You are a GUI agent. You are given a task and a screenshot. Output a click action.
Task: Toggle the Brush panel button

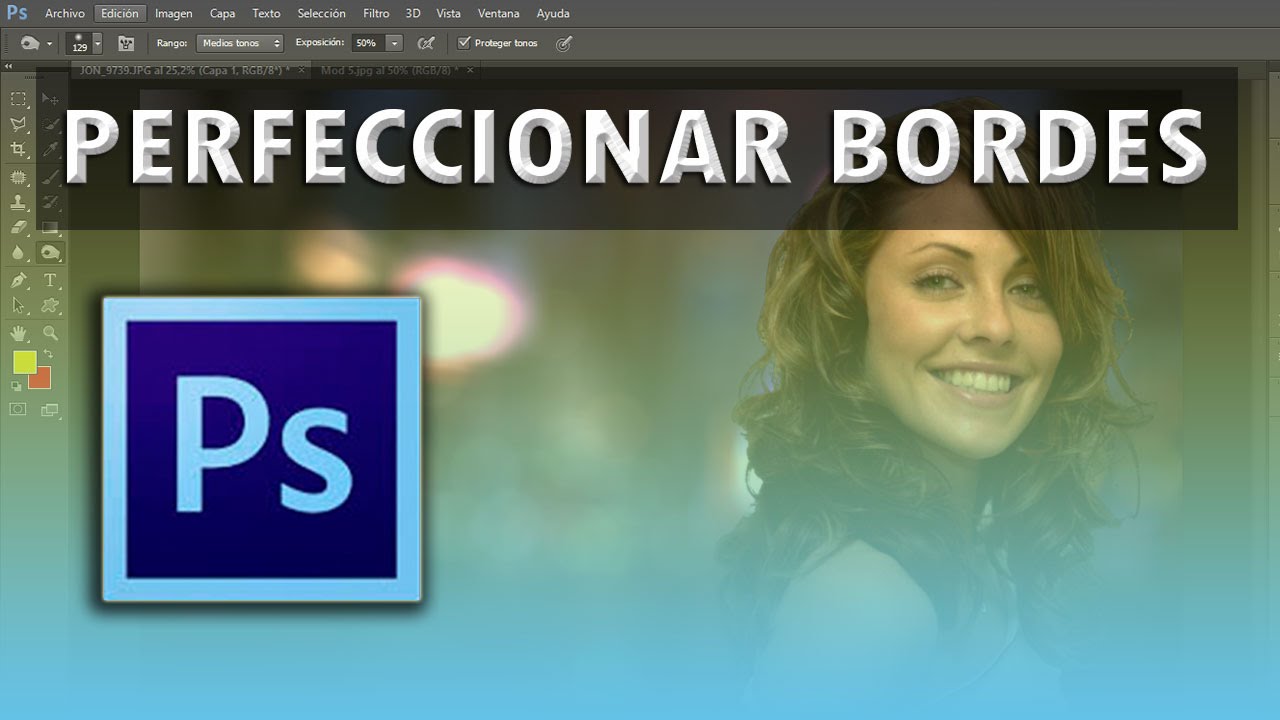tap(126, 43)
